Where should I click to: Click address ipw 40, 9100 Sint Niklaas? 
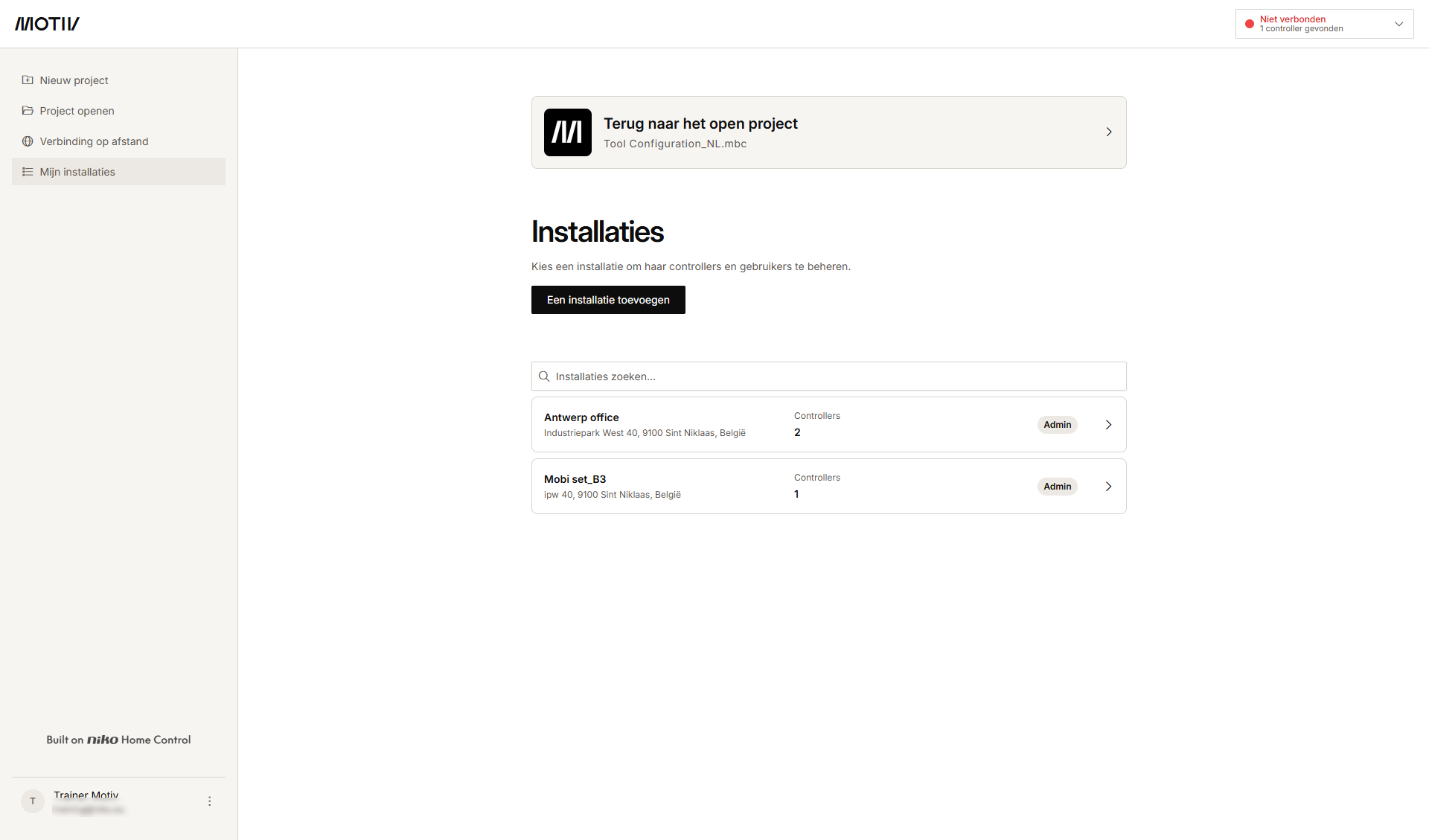pyautogui.click(x=613, y=495)
